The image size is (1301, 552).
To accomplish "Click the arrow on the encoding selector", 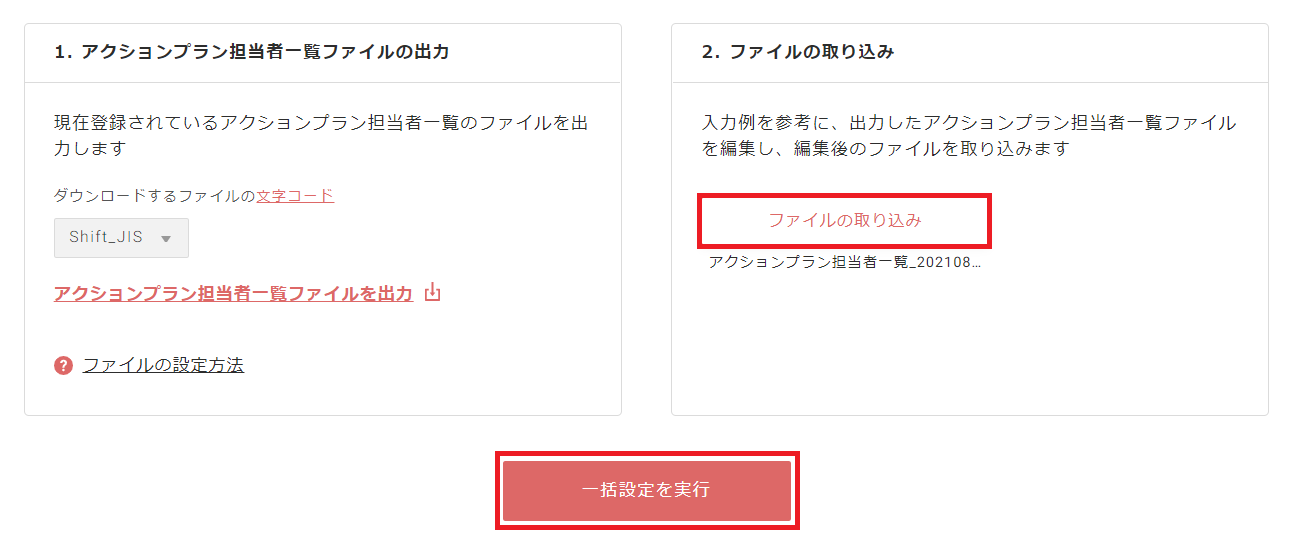I will 166,239.
